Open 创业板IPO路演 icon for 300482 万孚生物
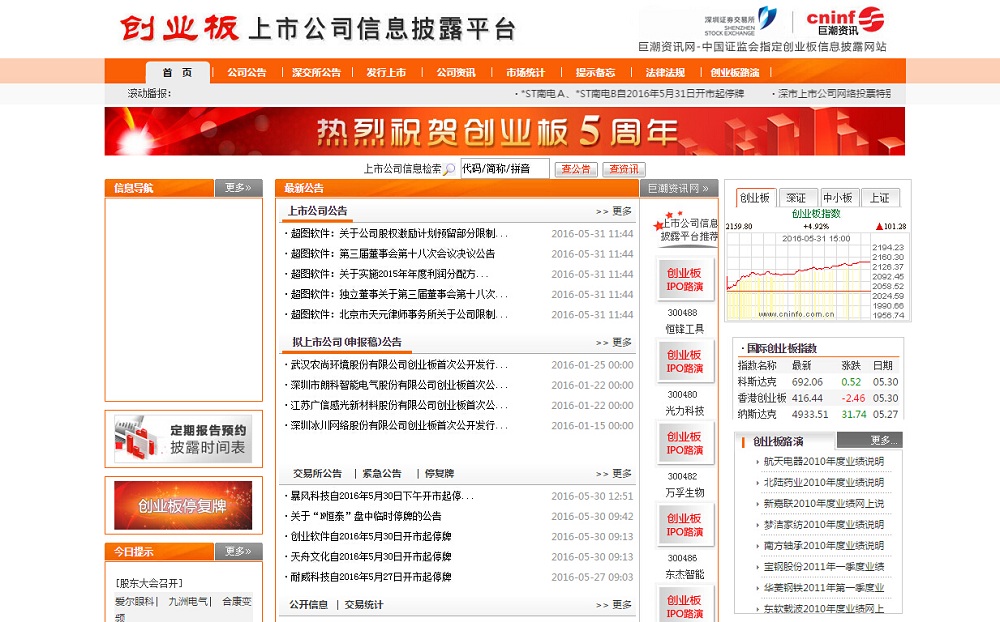The height and width of the screenshot is (622, 1000). click(x=684, y=443)
